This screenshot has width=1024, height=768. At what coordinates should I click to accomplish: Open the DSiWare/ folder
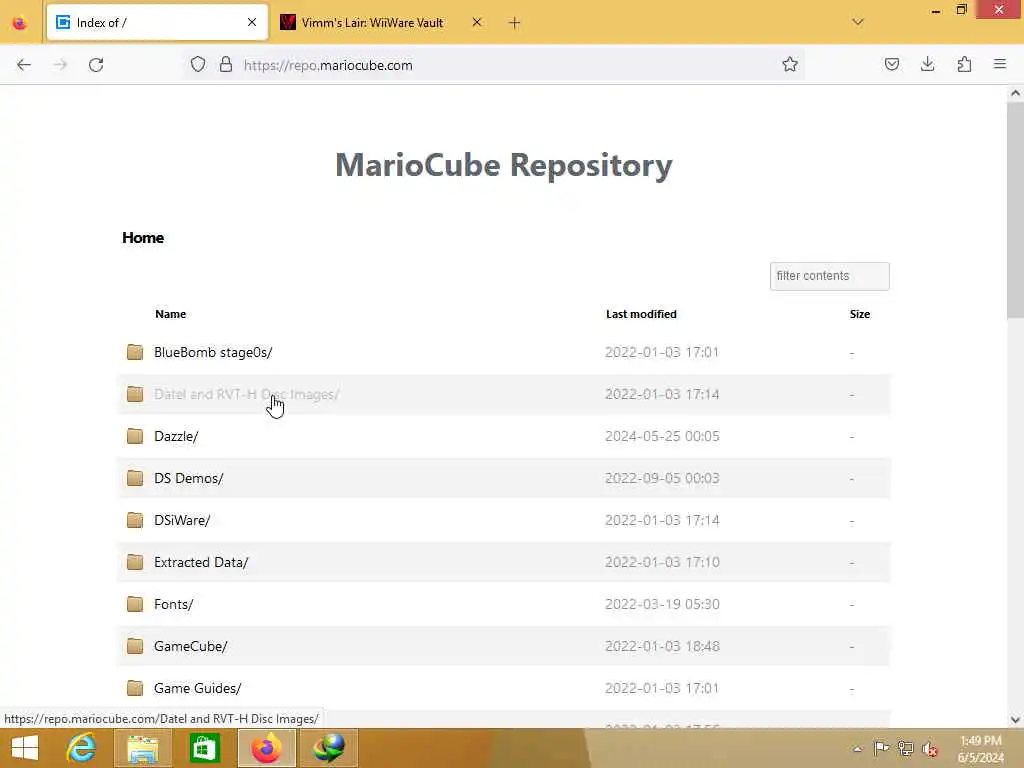(x=182, y=520)
